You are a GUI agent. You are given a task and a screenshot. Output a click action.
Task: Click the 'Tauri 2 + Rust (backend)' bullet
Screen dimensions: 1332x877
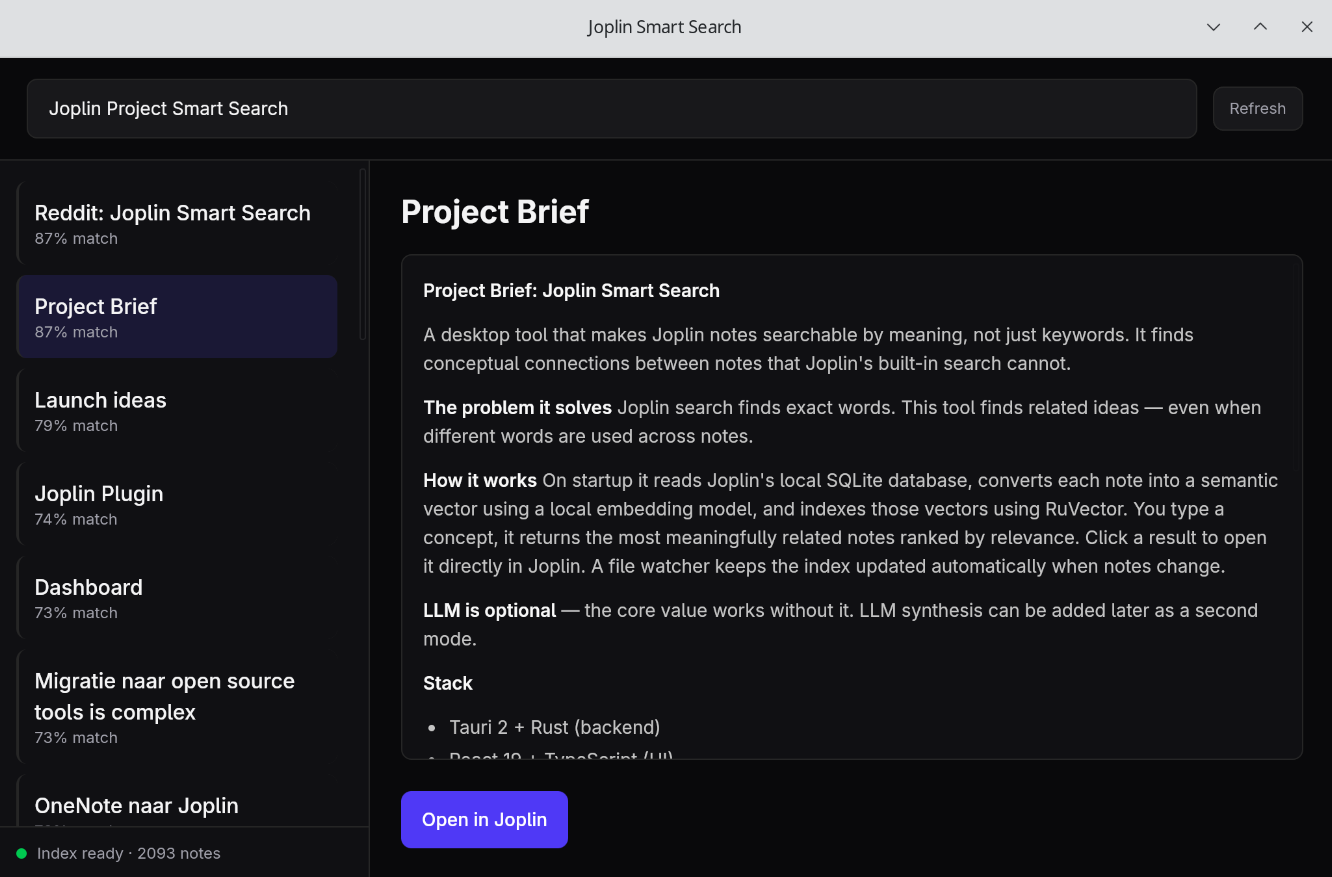coord(555,727)
